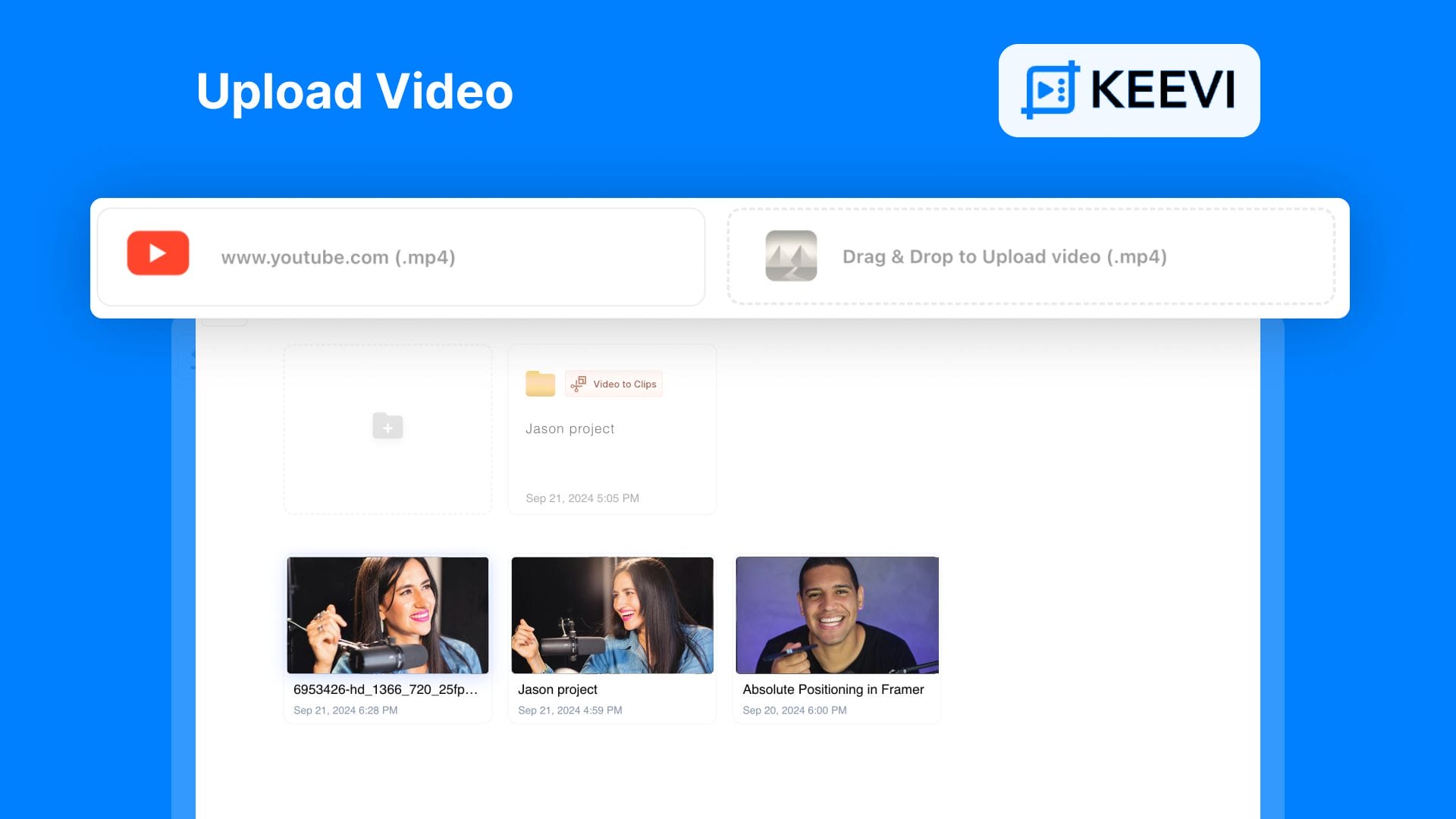
Task: Open the 6953426-hd video thumbnail
Action: [x=388, y=615]
